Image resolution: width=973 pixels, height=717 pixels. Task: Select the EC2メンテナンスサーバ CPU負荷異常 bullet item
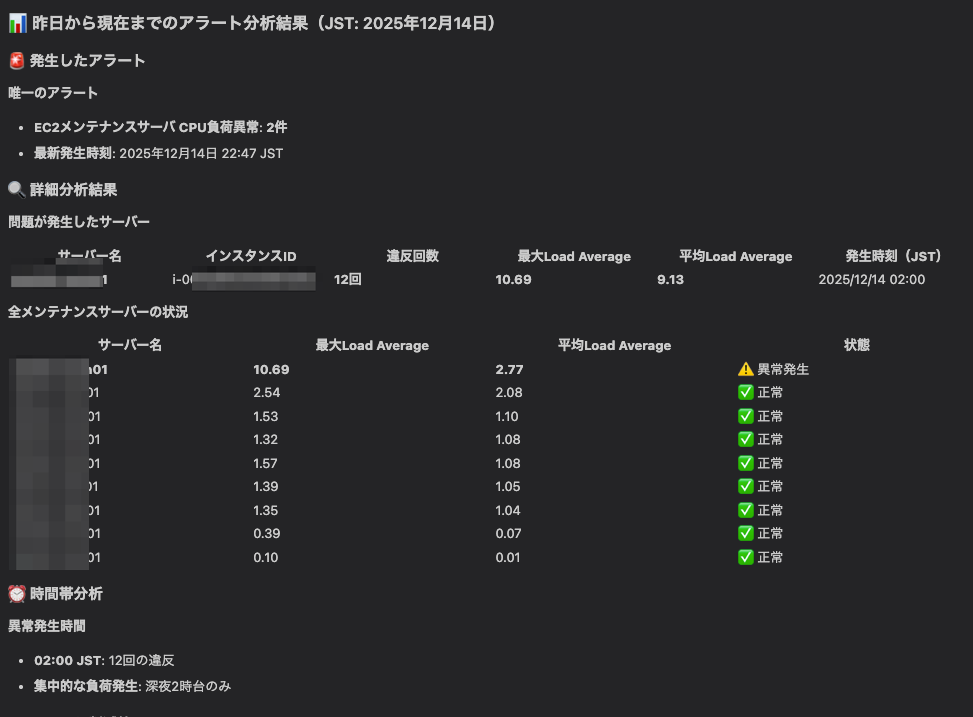pos(160,127)
